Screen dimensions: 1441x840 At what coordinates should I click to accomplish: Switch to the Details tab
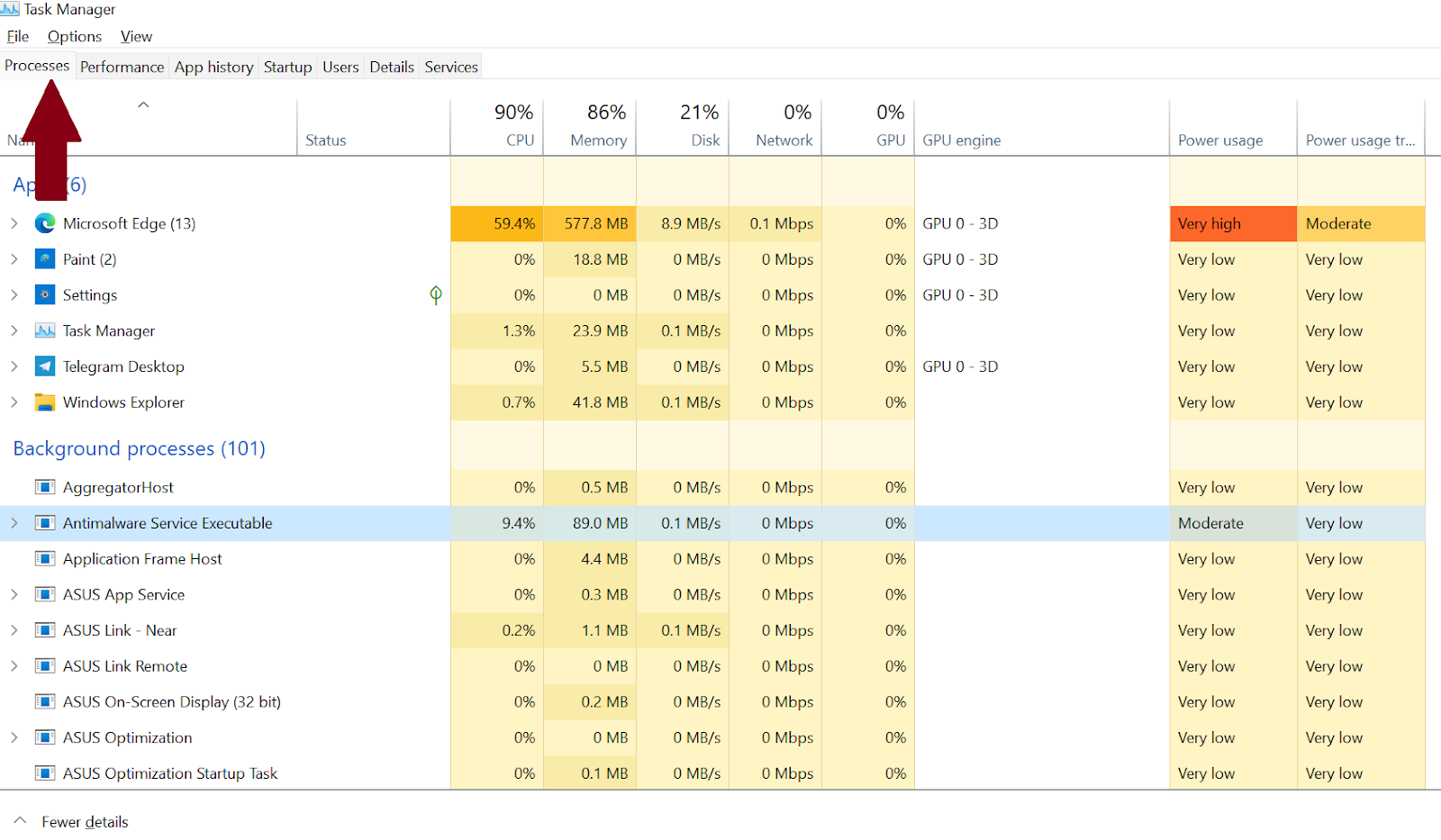pos(392,67)
